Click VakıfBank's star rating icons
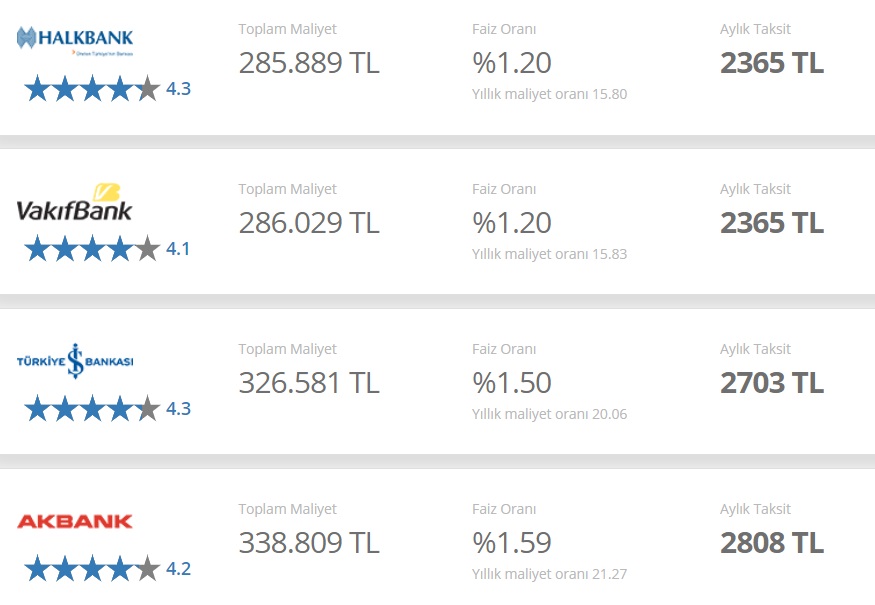875x605 pixels. [92, 249]
